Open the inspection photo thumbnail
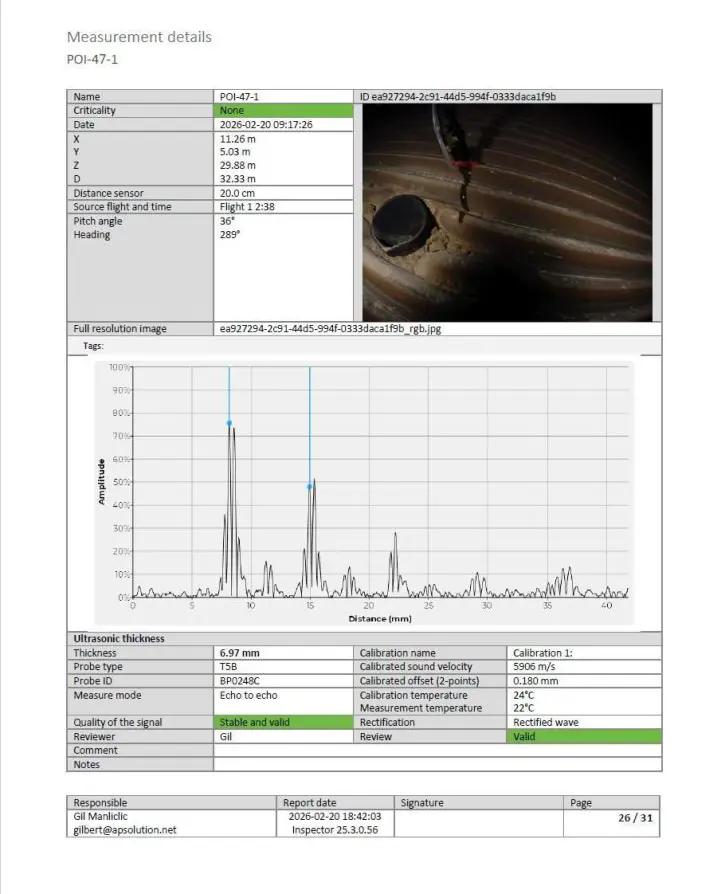Image resolution: width=725 pixels, height=894 pixels. [x=507, y=212]
